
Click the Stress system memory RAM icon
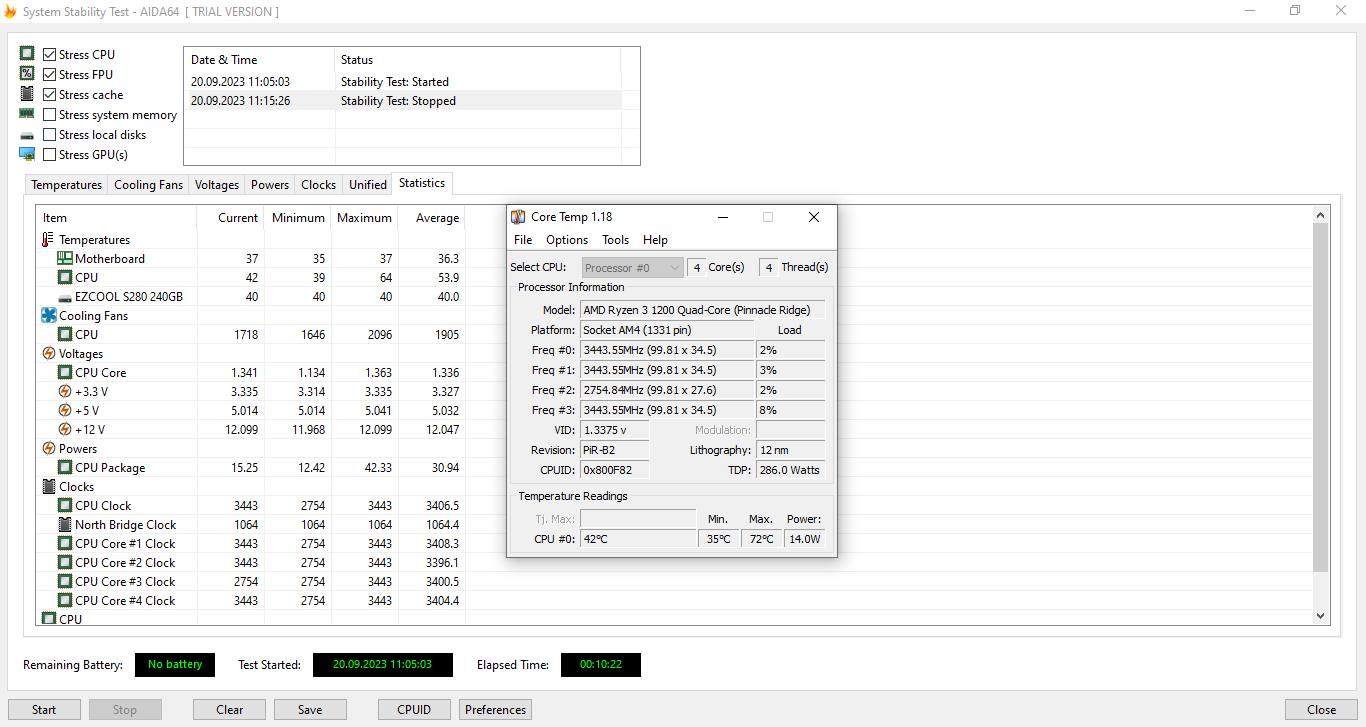coord(27,114)
